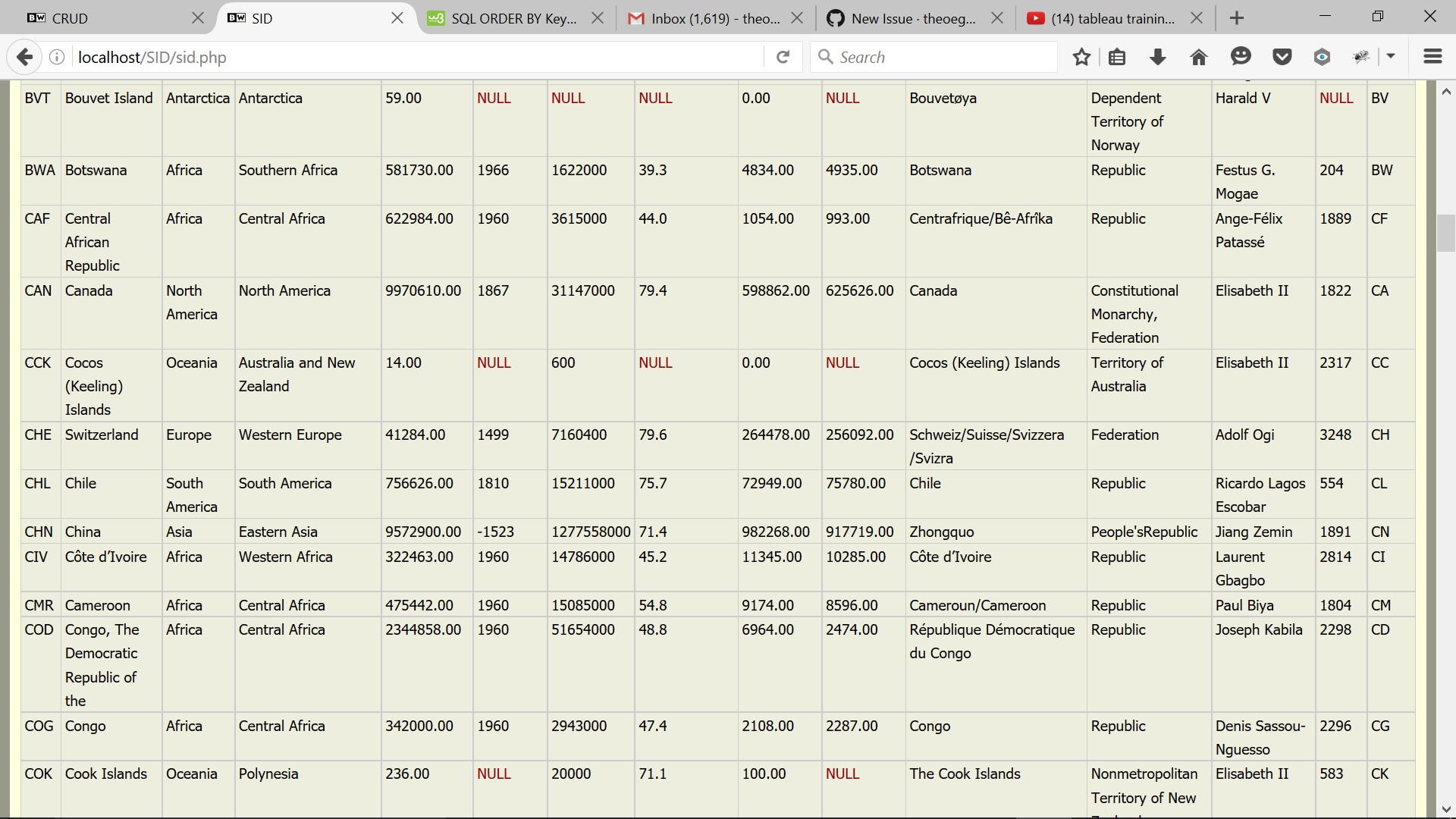Bookmark this page using the star icon
The width and height of the screenshot is (1456, 819).
1081,57
